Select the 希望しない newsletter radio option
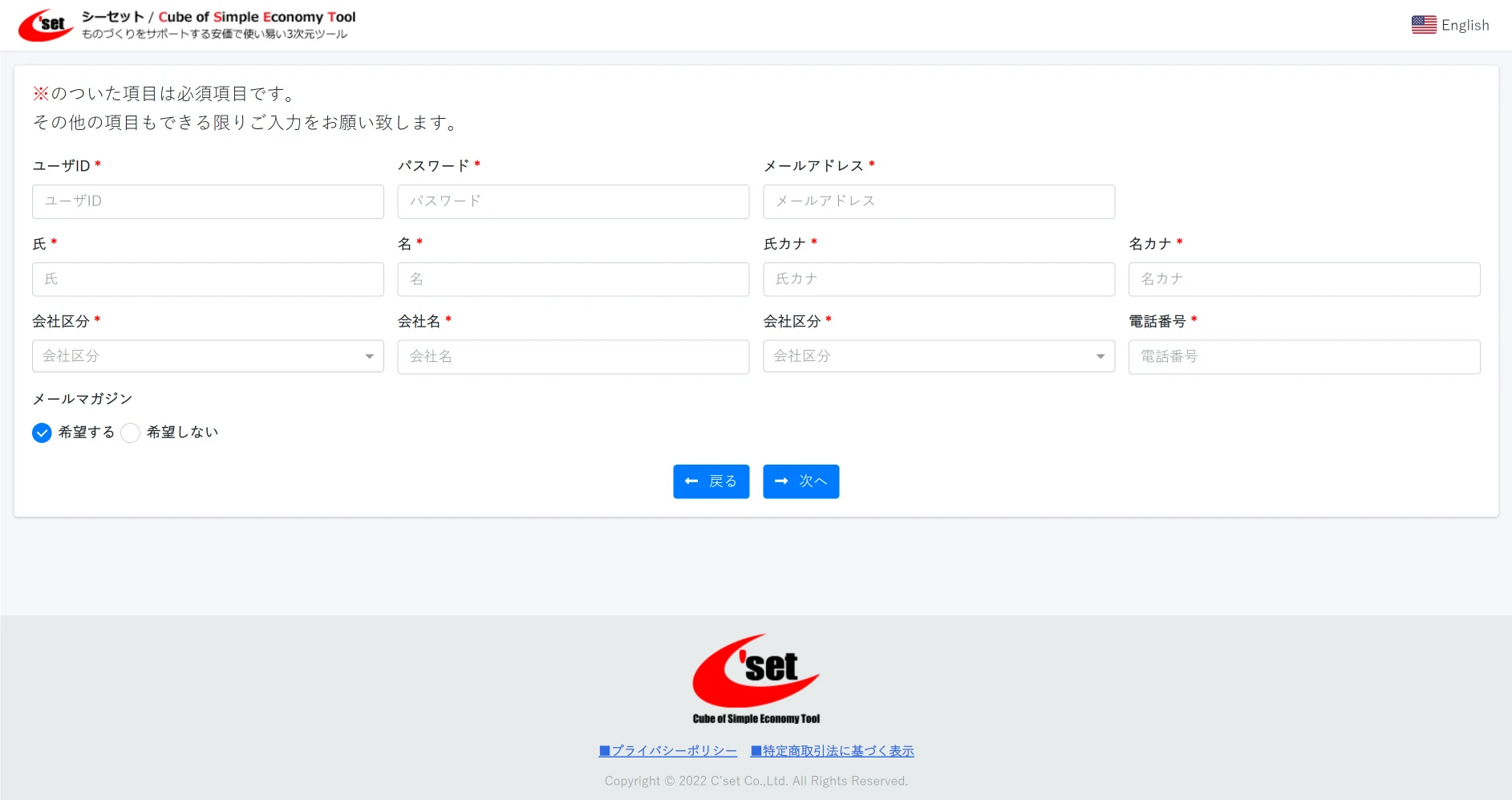The image size is (1512, 800). [131, 432]
